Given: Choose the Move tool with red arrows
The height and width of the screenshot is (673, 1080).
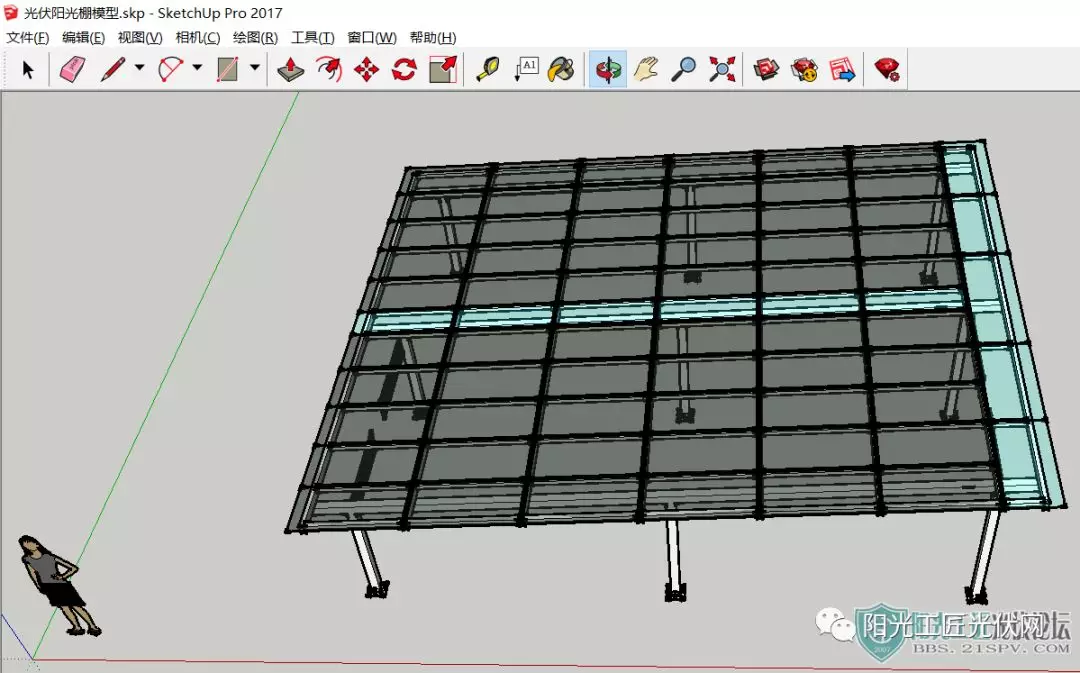Looking at the screenshot, I should tap(366, 70).
